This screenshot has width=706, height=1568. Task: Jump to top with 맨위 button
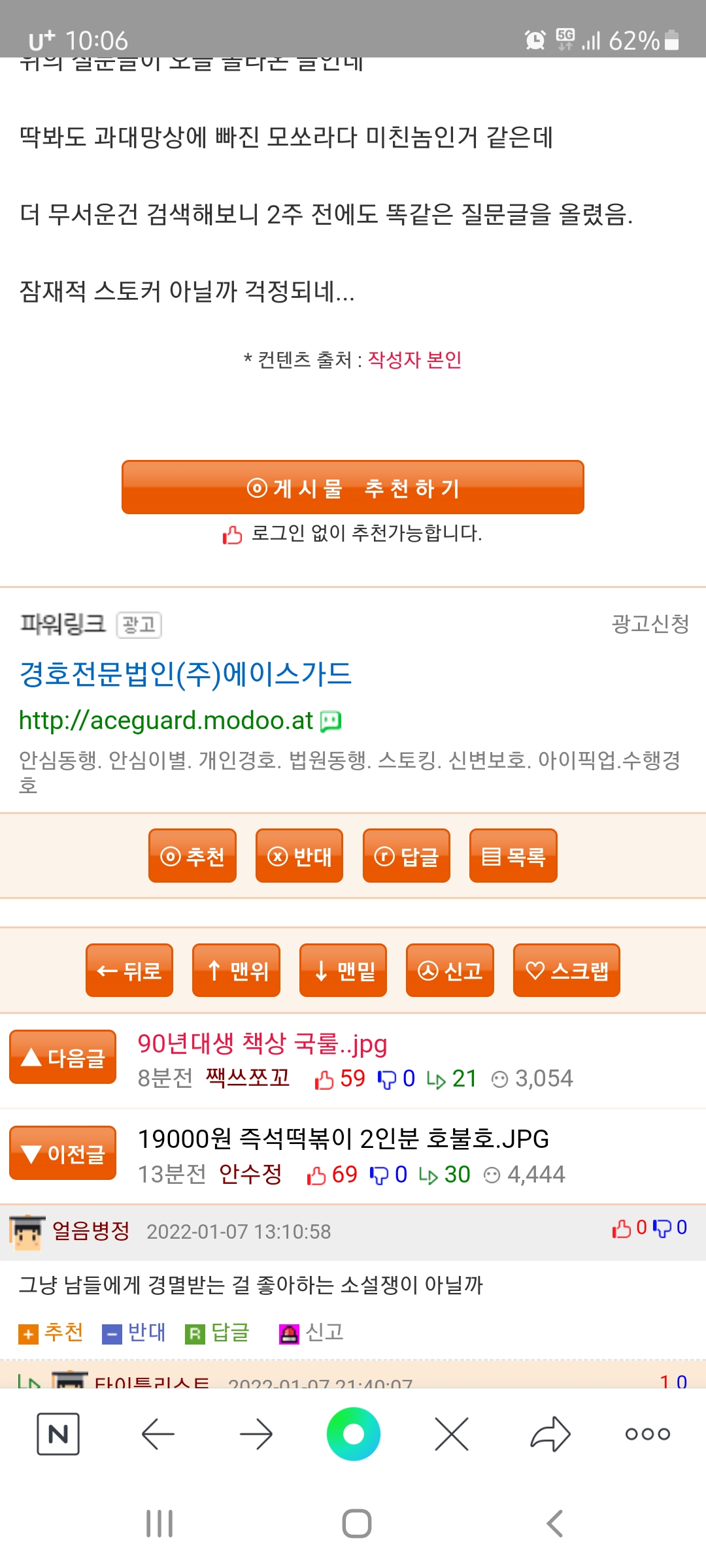click(236, 971)
